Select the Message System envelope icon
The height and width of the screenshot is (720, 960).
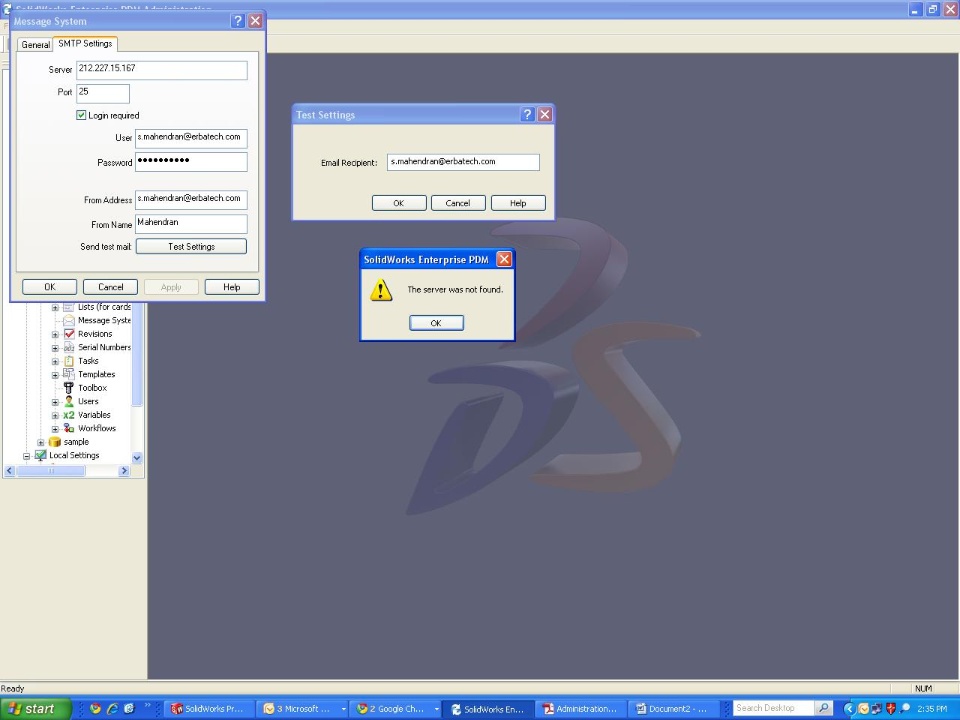click(x=69, y=320)
